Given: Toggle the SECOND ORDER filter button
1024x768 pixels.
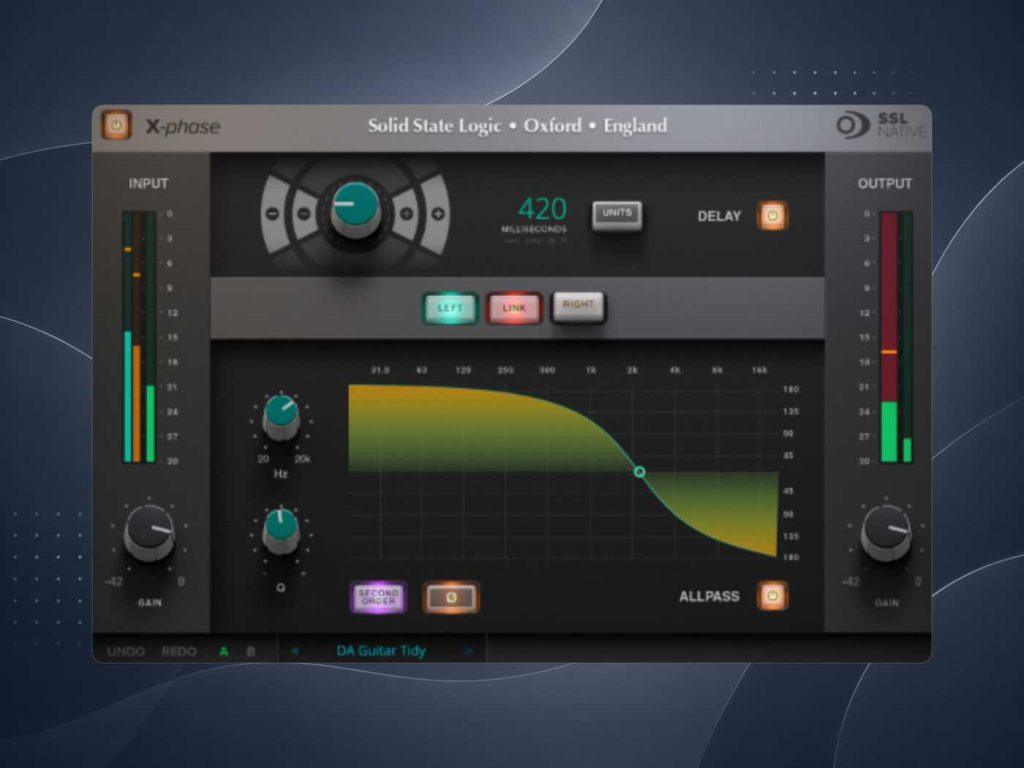Looking at the screenshot, I should tap(378, 597).
